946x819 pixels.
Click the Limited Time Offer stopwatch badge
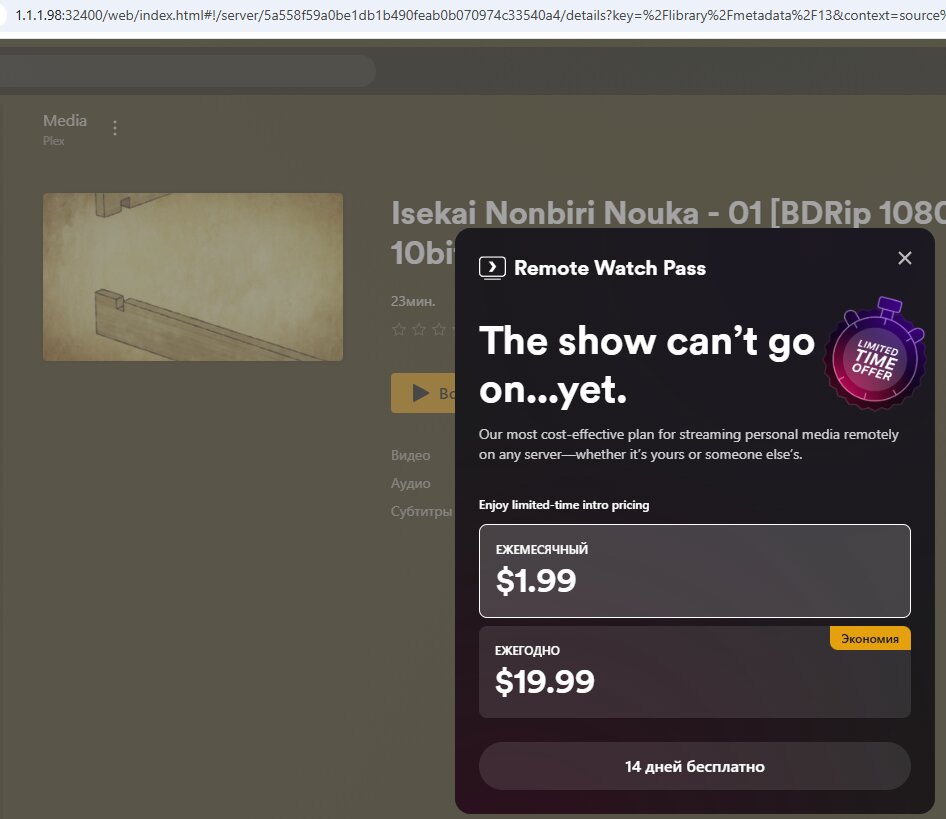[874, 352]
